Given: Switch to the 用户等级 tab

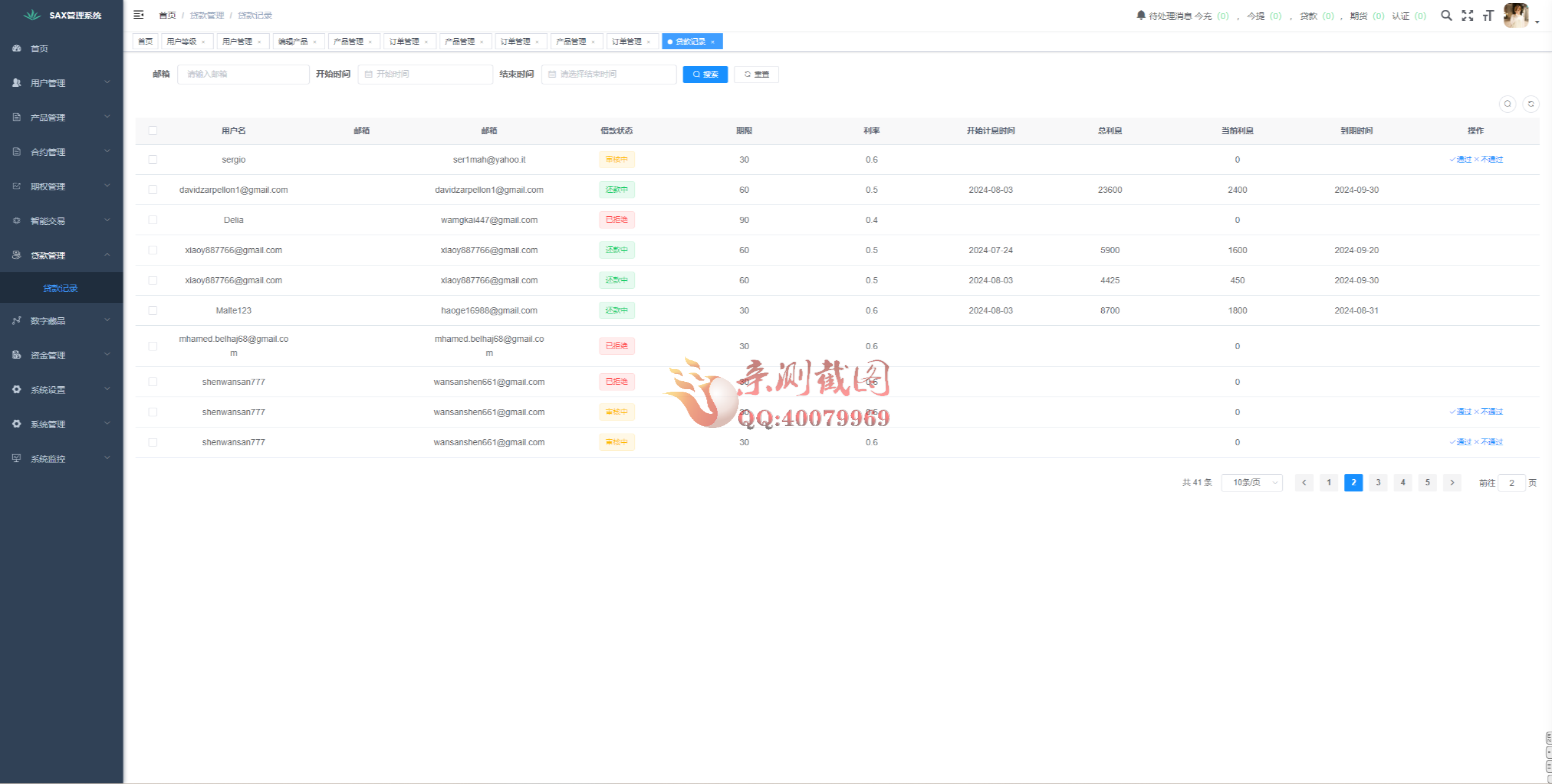Looking at the screenshot, I should click(182, 41).
